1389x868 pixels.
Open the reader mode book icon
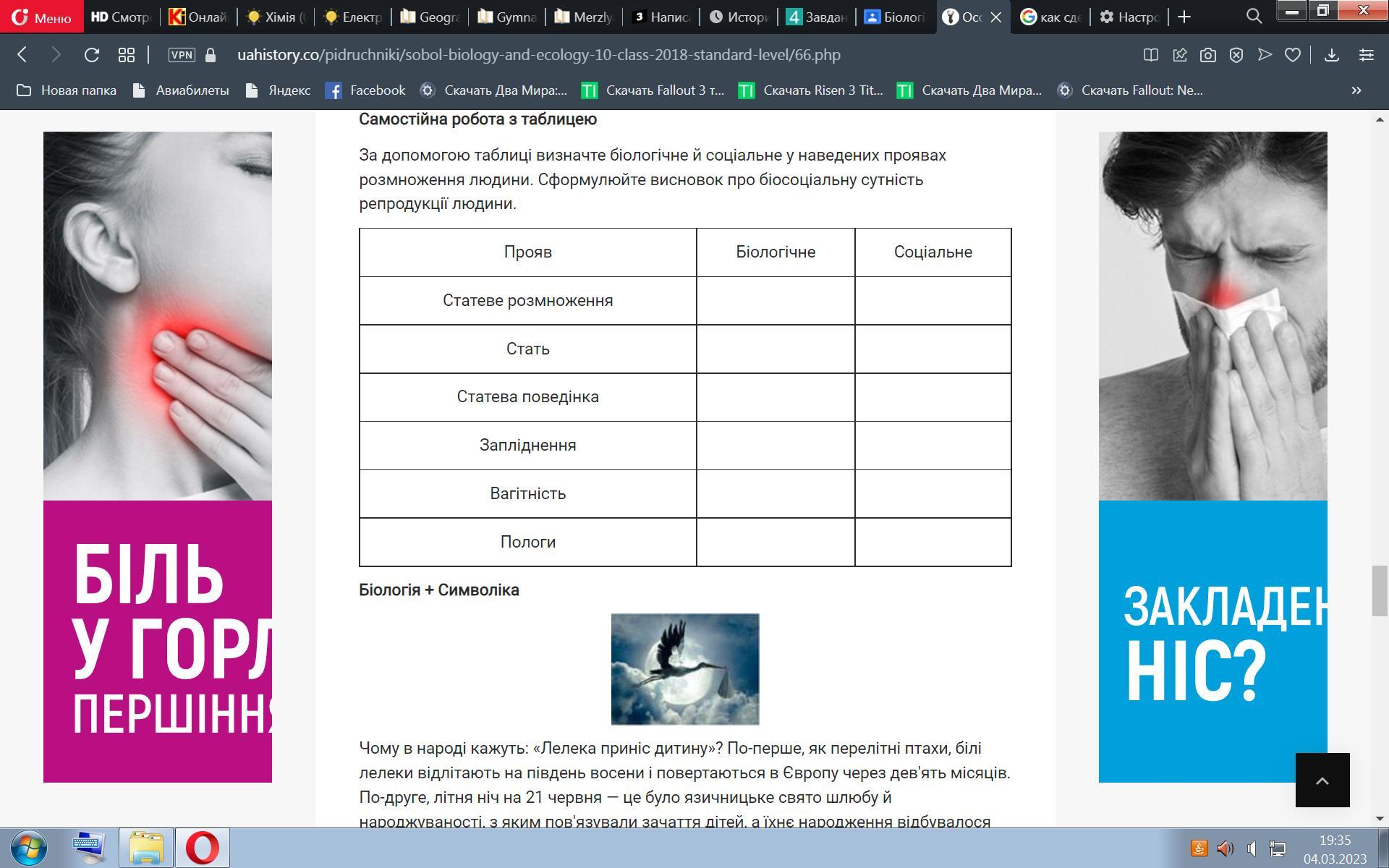click(x=1150, y=55)
